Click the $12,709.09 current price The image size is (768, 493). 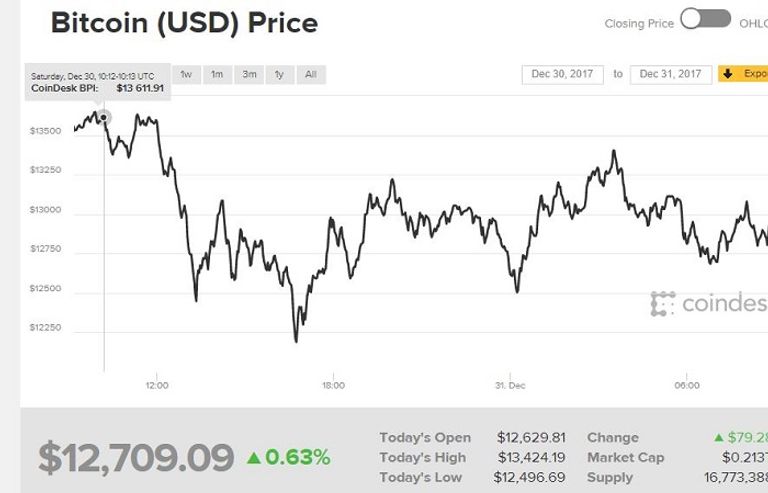pos(136,458)
